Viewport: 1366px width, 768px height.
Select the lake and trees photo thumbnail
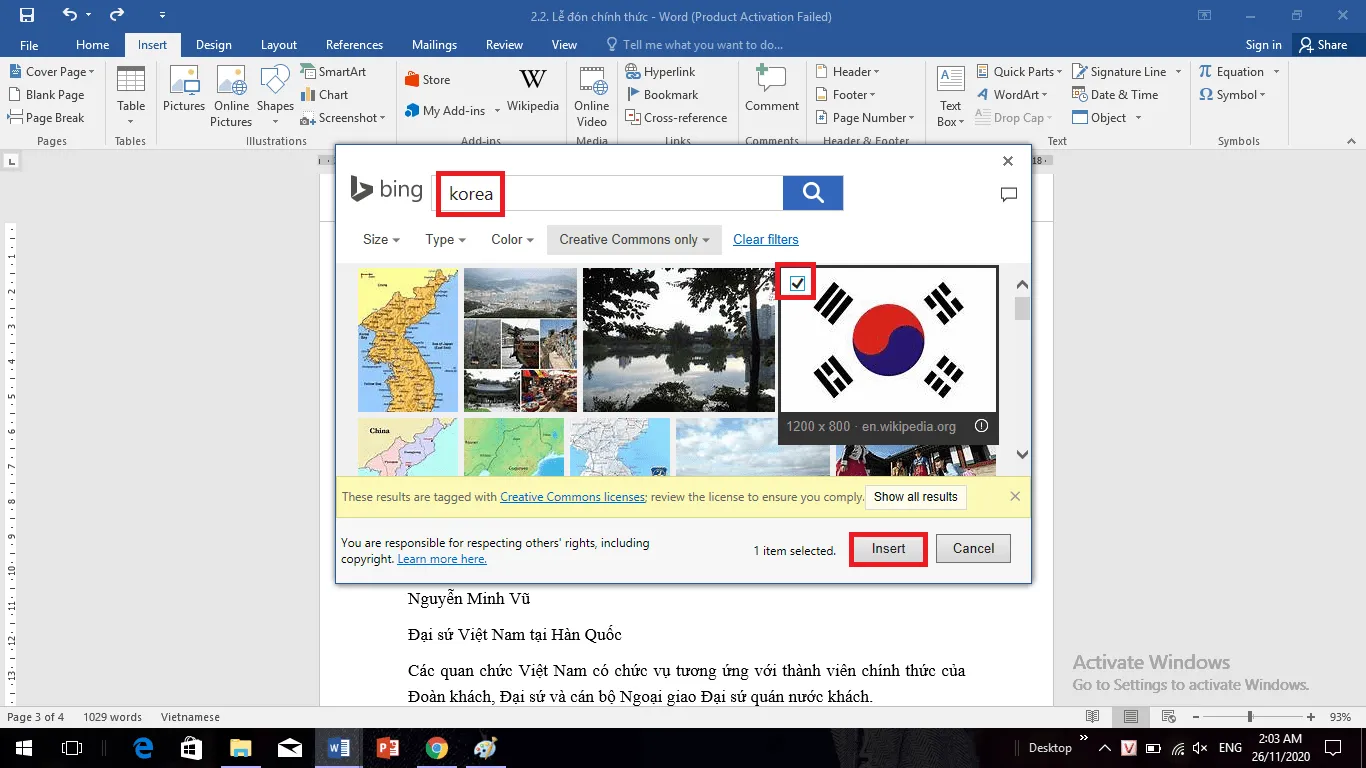[677, 340]
